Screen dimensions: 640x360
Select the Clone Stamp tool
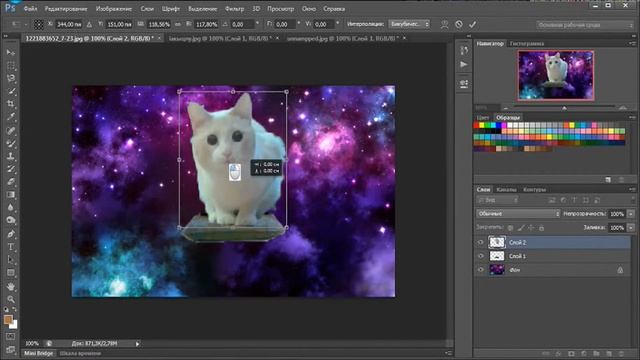11,156
